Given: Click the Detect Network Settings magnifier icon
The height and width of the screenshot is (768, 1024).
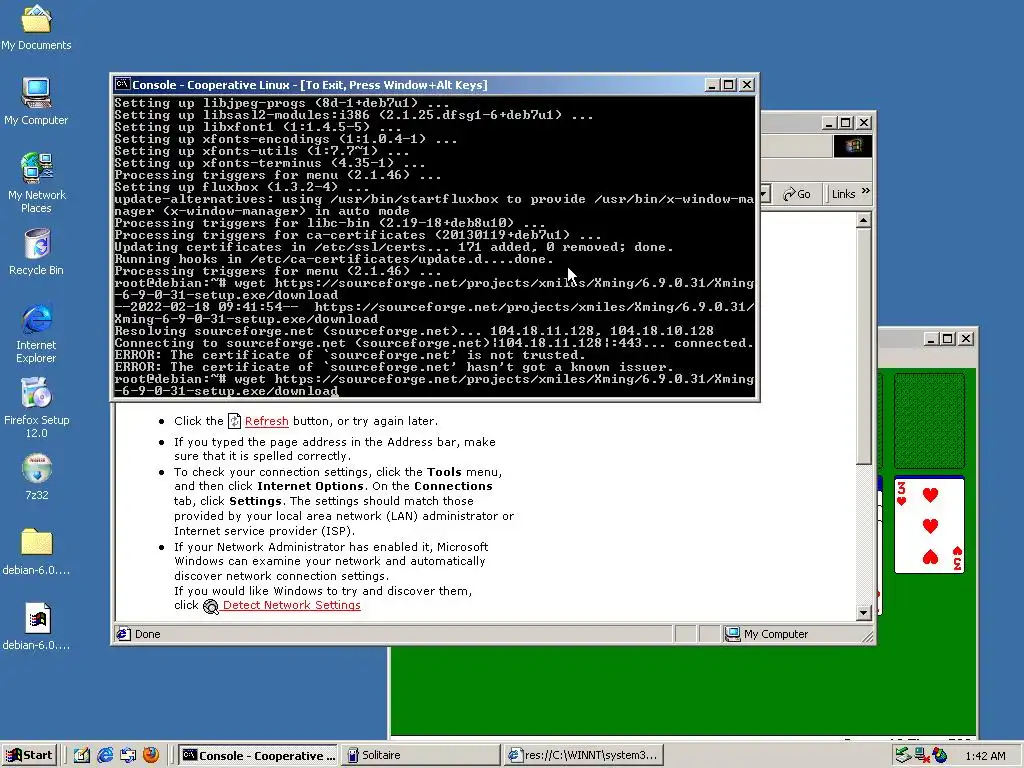Looking at the screenshot, I should pos(211,607).
